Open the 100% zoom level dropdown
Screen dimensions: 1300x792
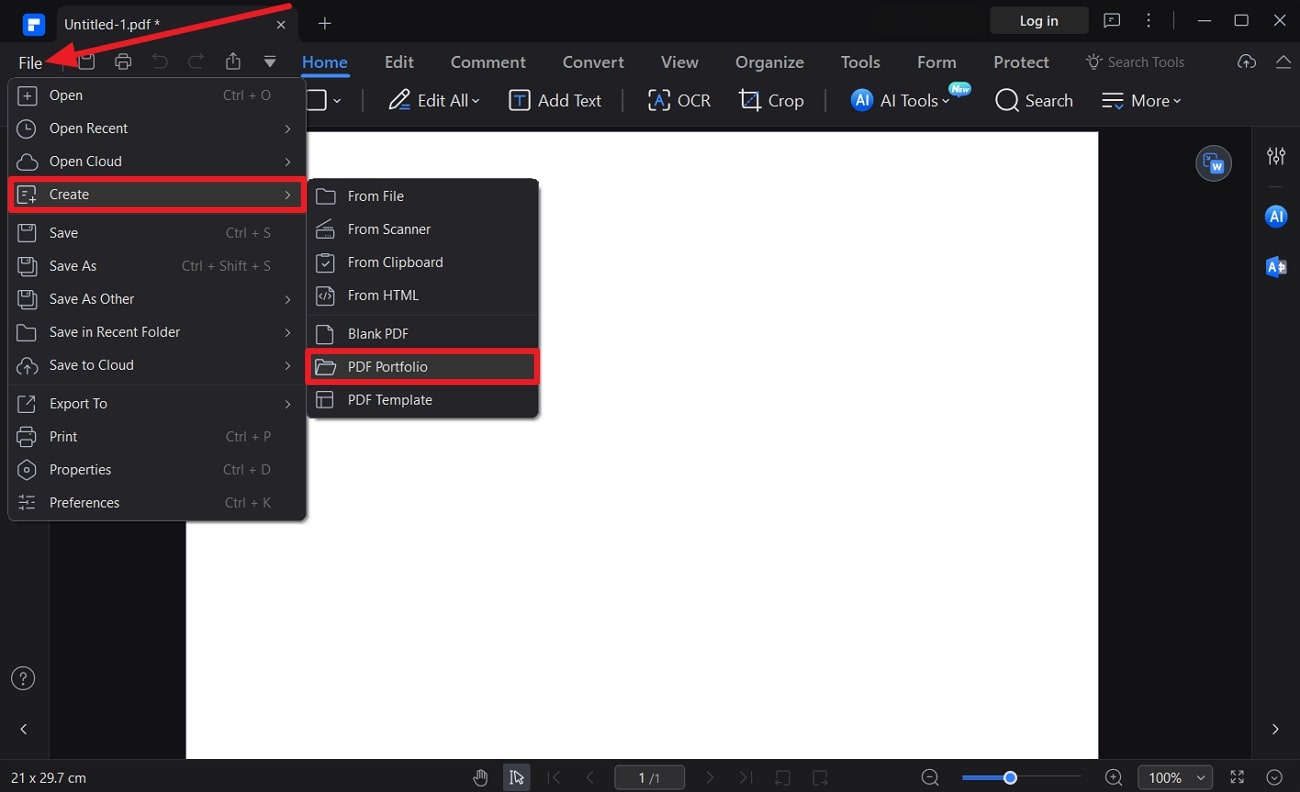coord(1175,777)
